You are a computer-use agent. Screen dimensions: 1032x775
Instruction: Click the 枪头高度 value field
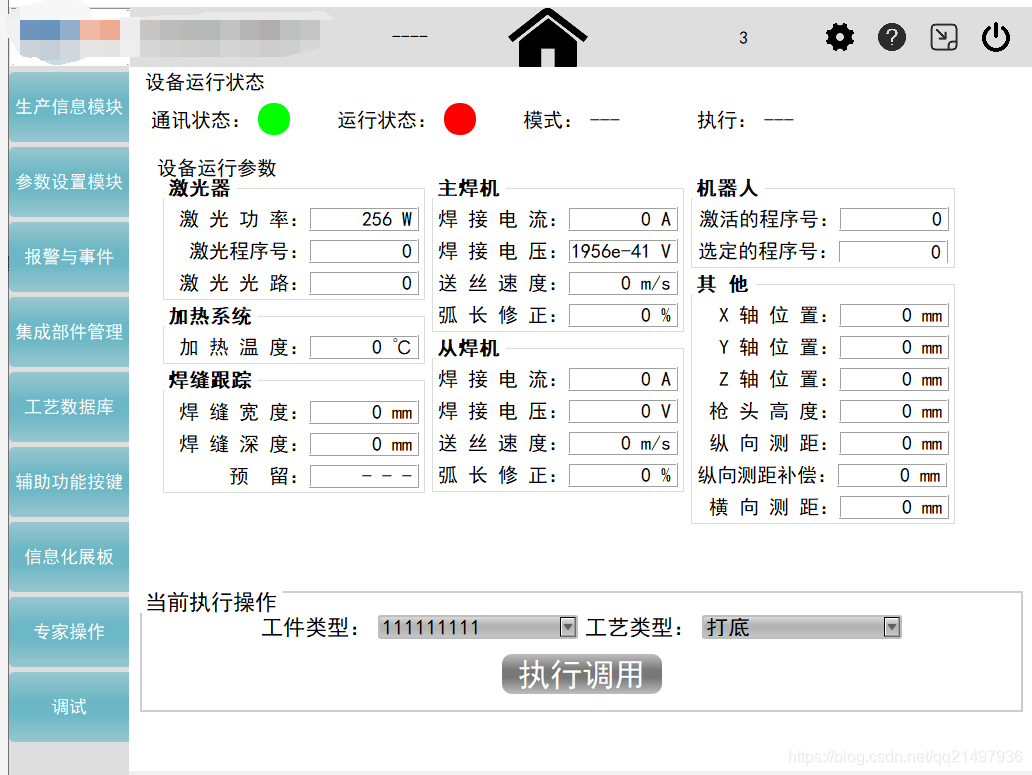pos(894,412)
